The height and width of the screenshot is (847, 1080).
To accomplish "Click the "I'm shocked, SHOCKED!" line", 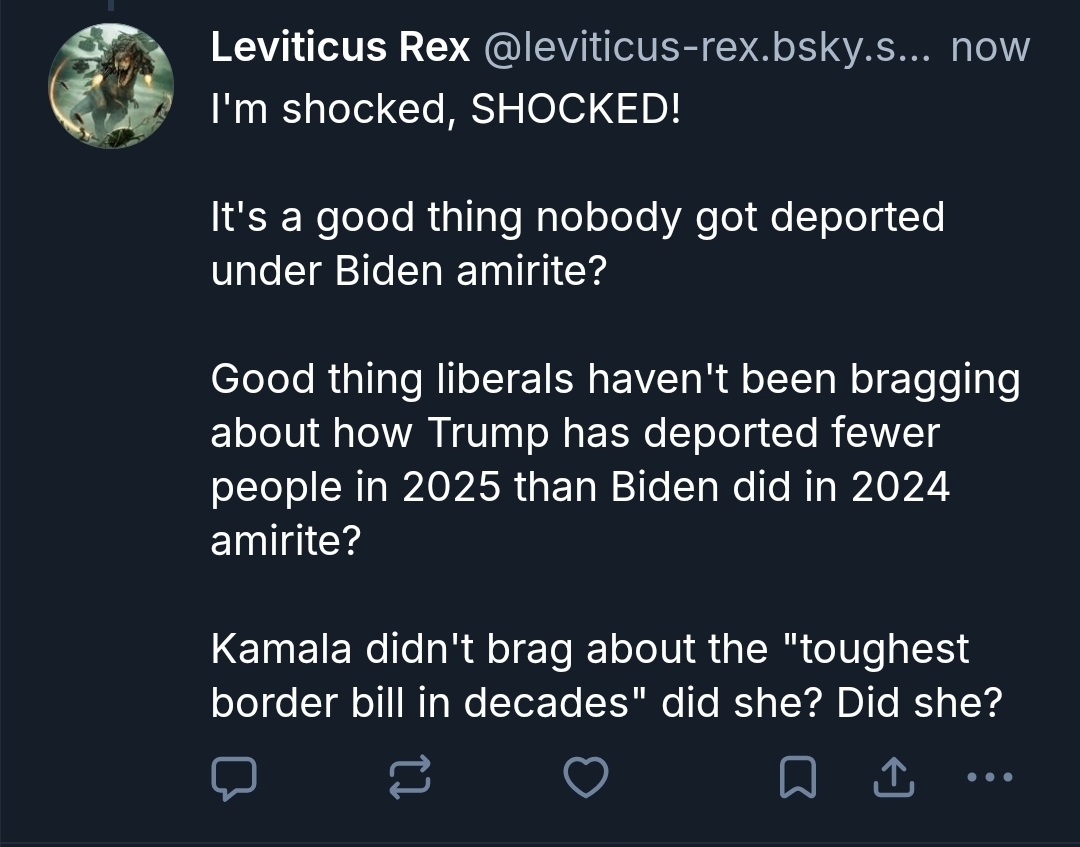I will [x=446, y=109].
